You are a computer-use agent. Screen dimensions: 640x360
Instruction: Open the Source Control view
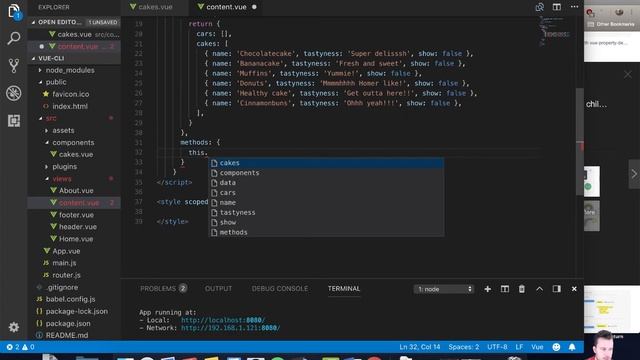(13, 66)
